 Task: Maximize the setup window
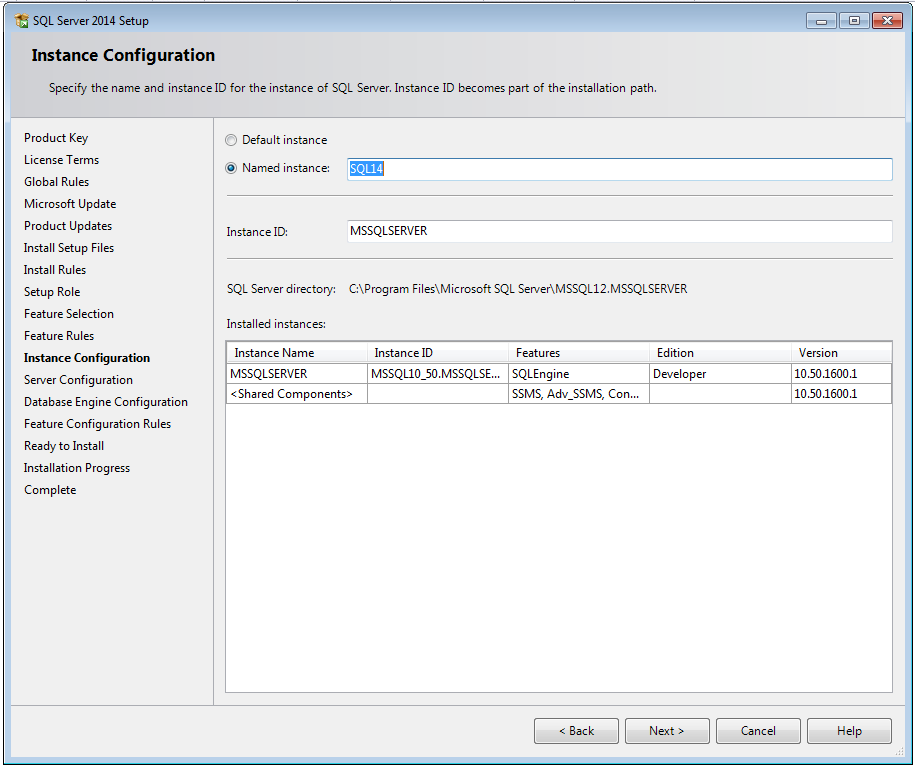pos(854,21)
